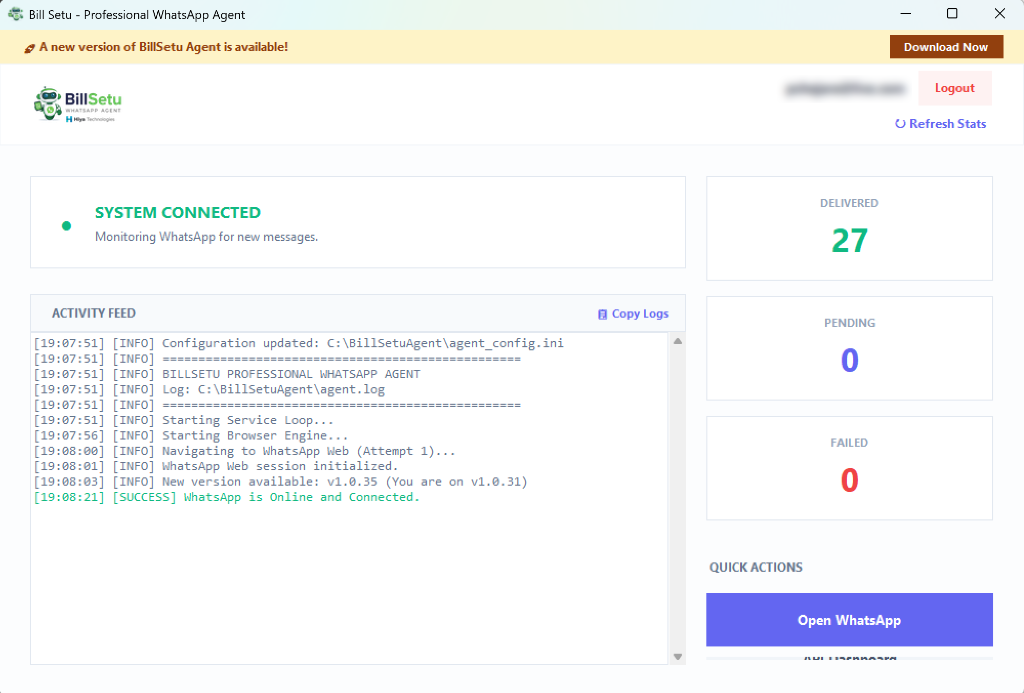
Task: Click the Refresh Stats circular arrow icon
Action: [x=900, y=123]
